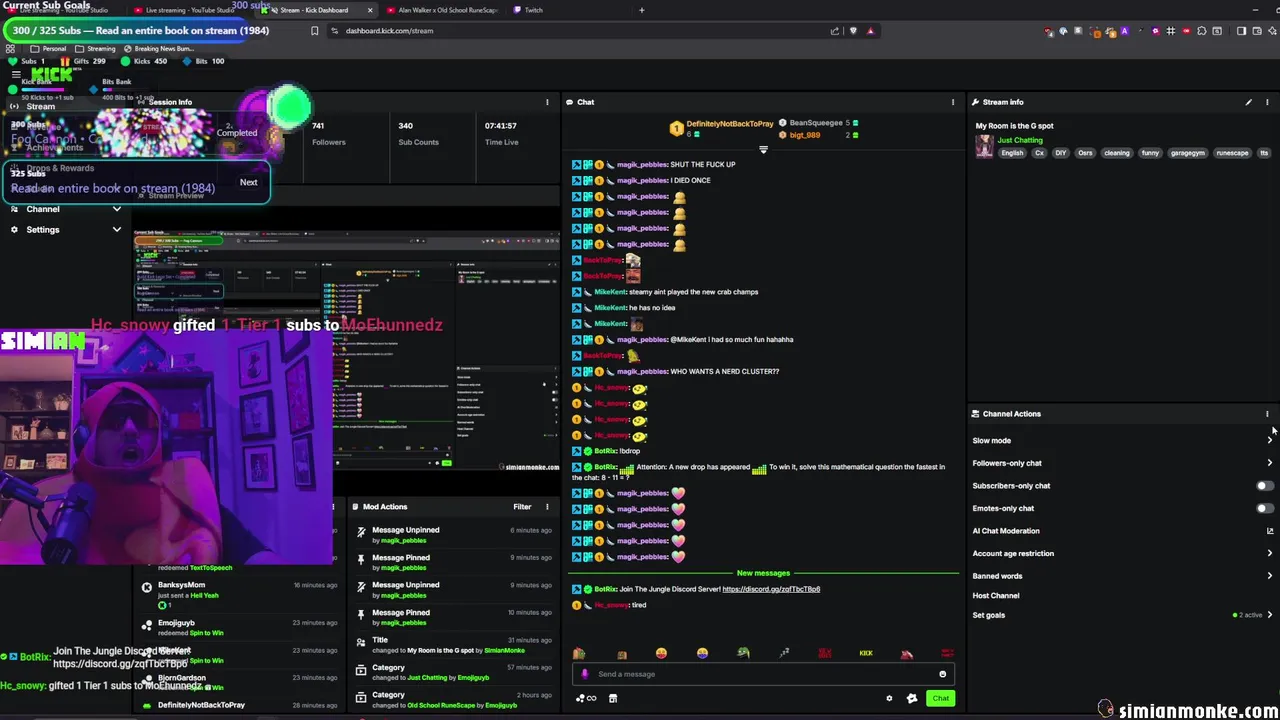The height and width of the screenshot is (720, 1280).
Task: Click the green Chat send button
Action: [x=940, y=698]
